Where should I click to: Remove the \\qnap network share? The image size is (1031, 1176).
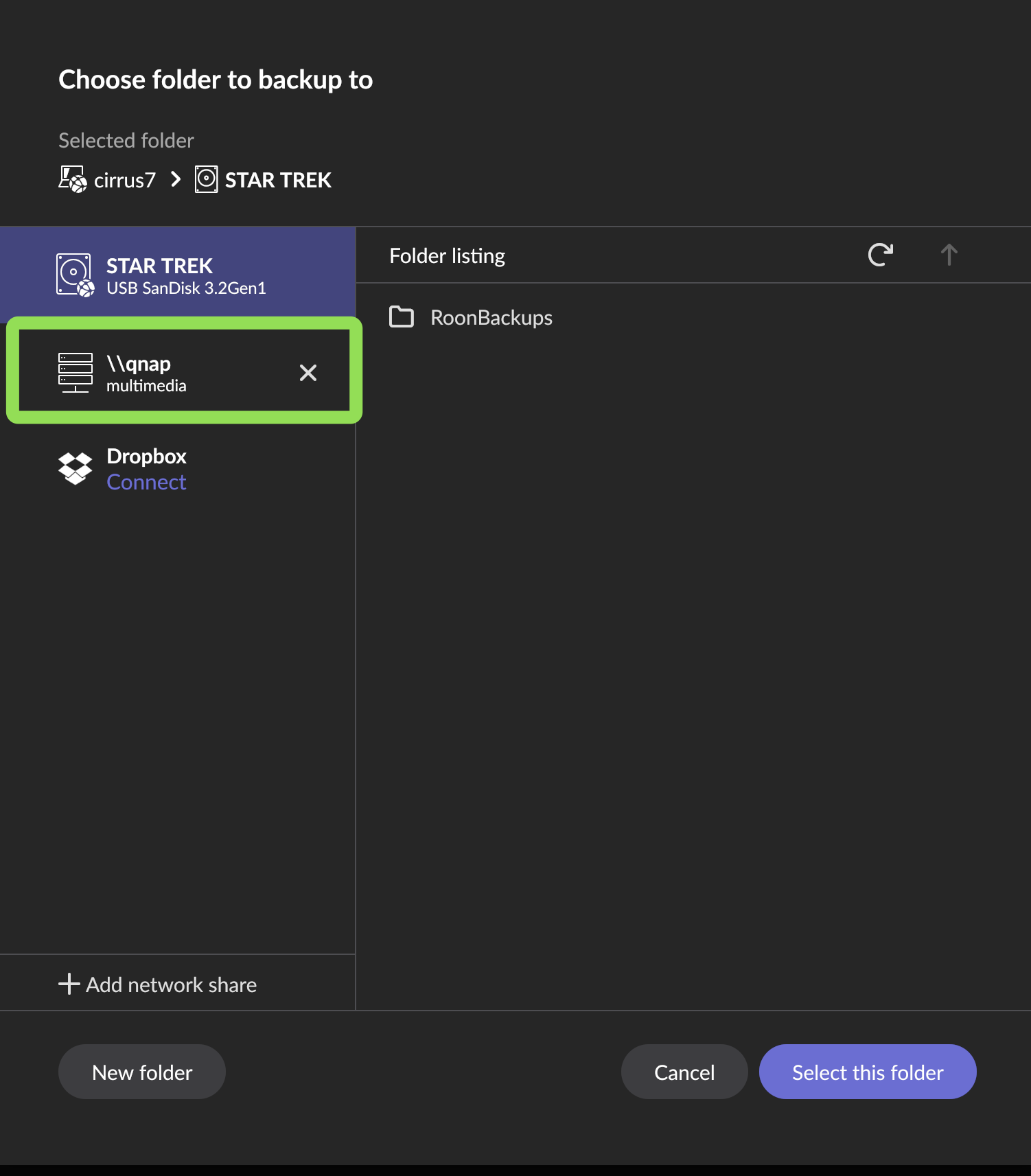pyautogui.click(x=308, y=373)
